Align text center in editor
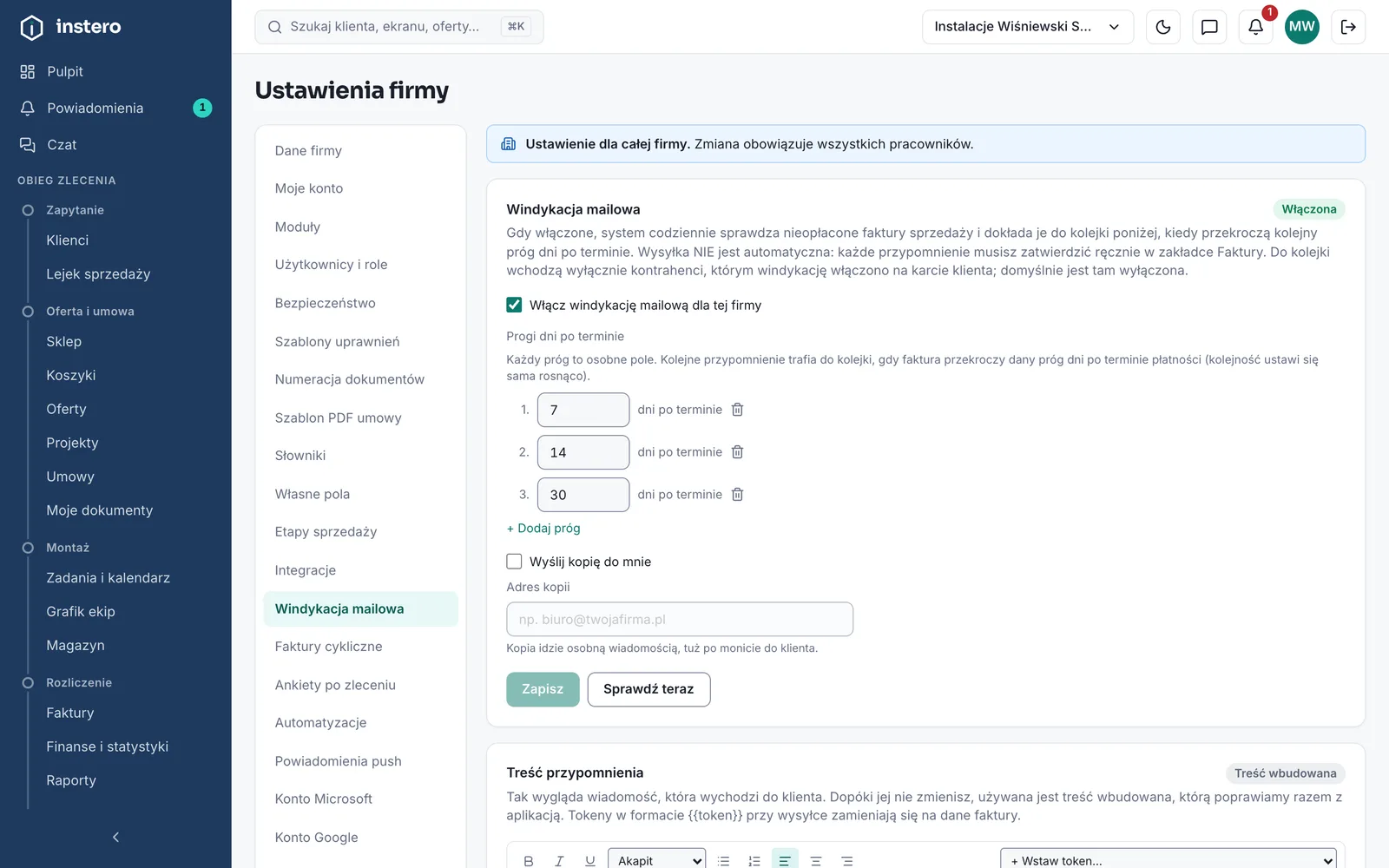 click(x=816, y=861)
